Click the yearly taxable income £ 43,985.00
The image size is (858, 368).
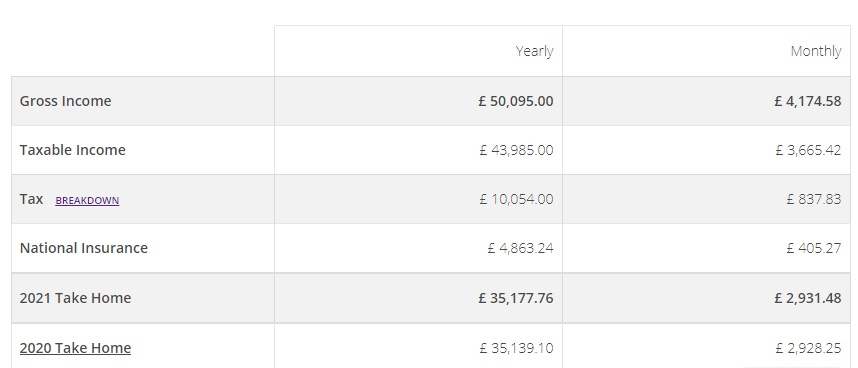point(516,150)
